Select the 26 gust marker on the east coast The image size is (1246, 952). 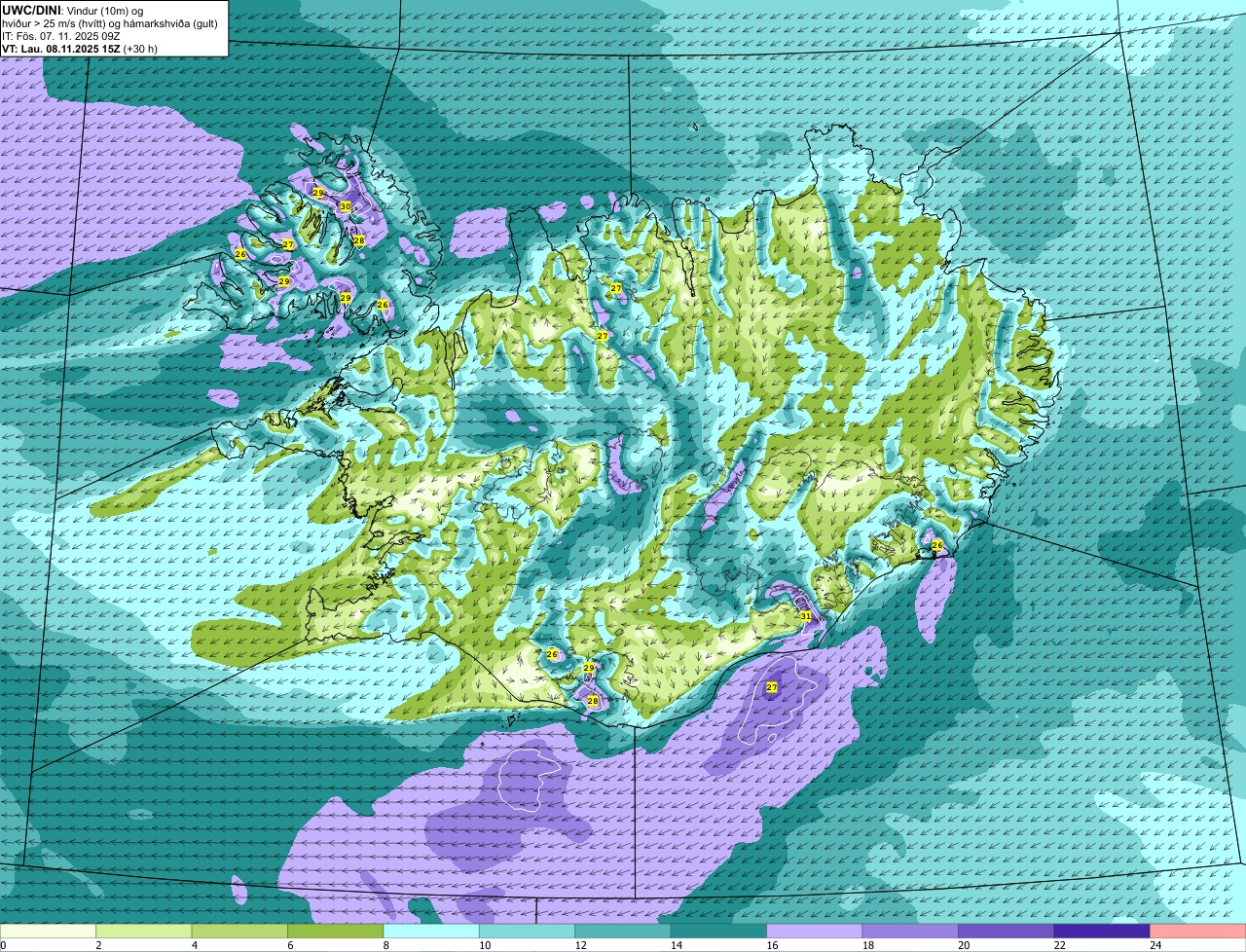coord(937,545)
